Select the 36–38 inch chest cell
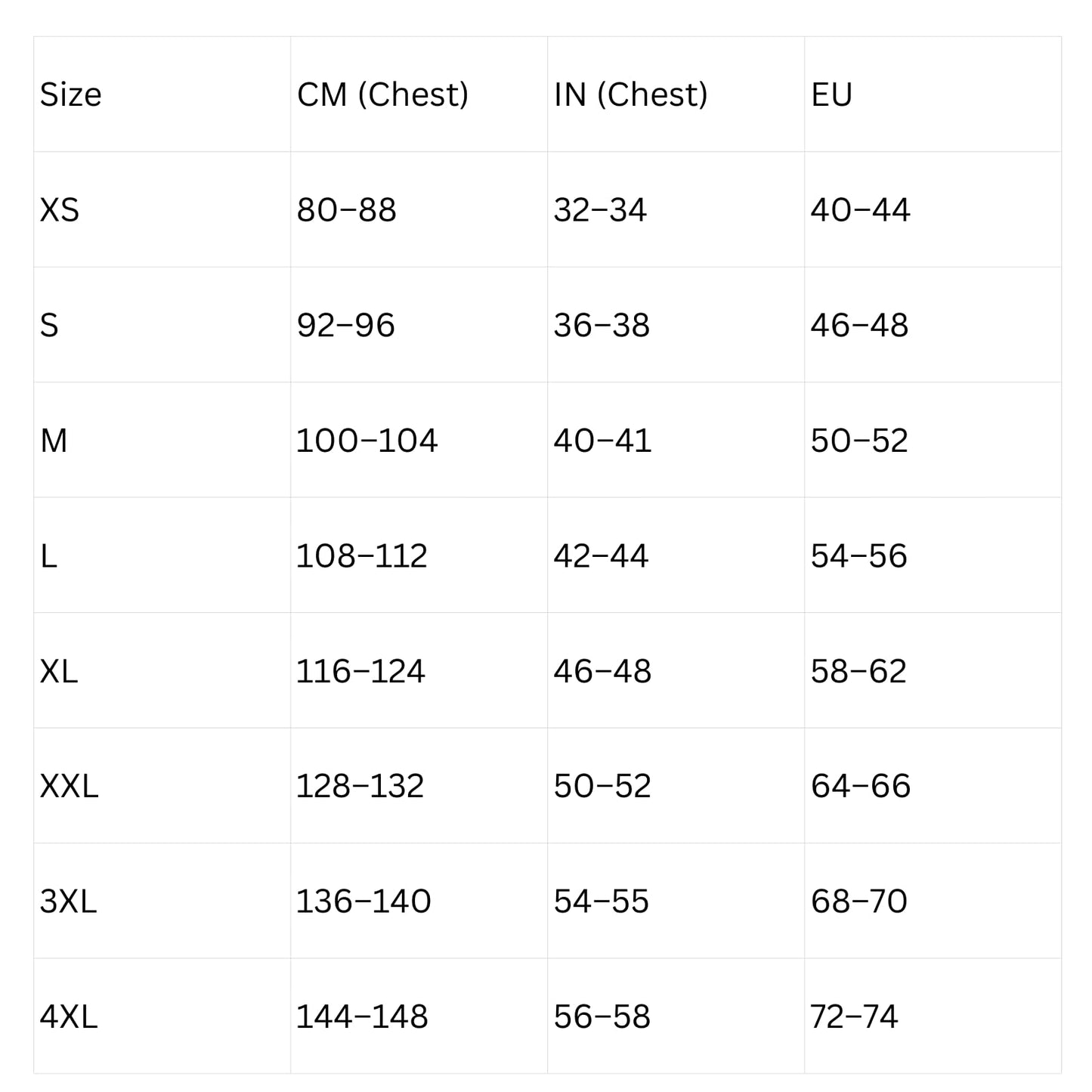 click(x=602, y=326)
